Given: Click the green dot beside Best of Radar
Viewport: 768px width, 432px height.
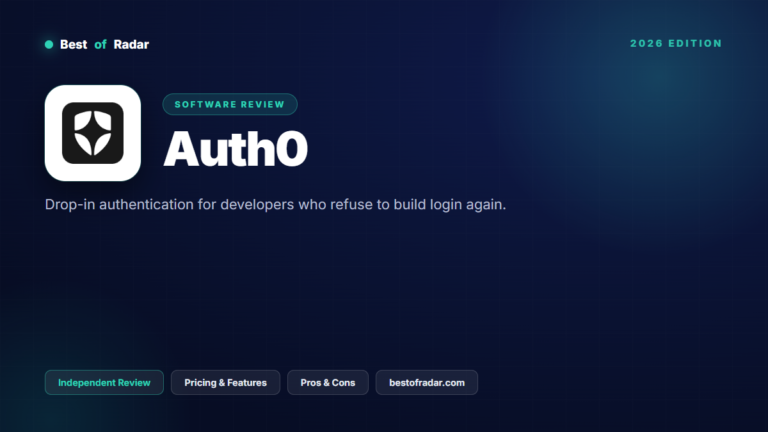Looking at the screenshot, I should tap(49, 45).
